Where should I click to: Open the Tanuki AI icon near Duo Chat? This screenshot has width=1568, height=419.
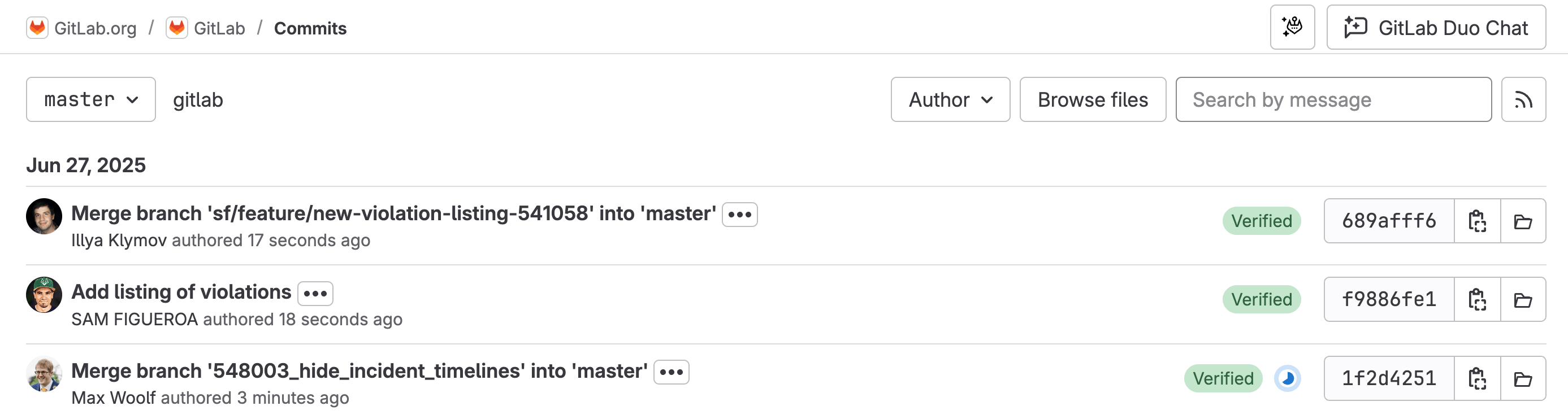(x=1292, y=27)
